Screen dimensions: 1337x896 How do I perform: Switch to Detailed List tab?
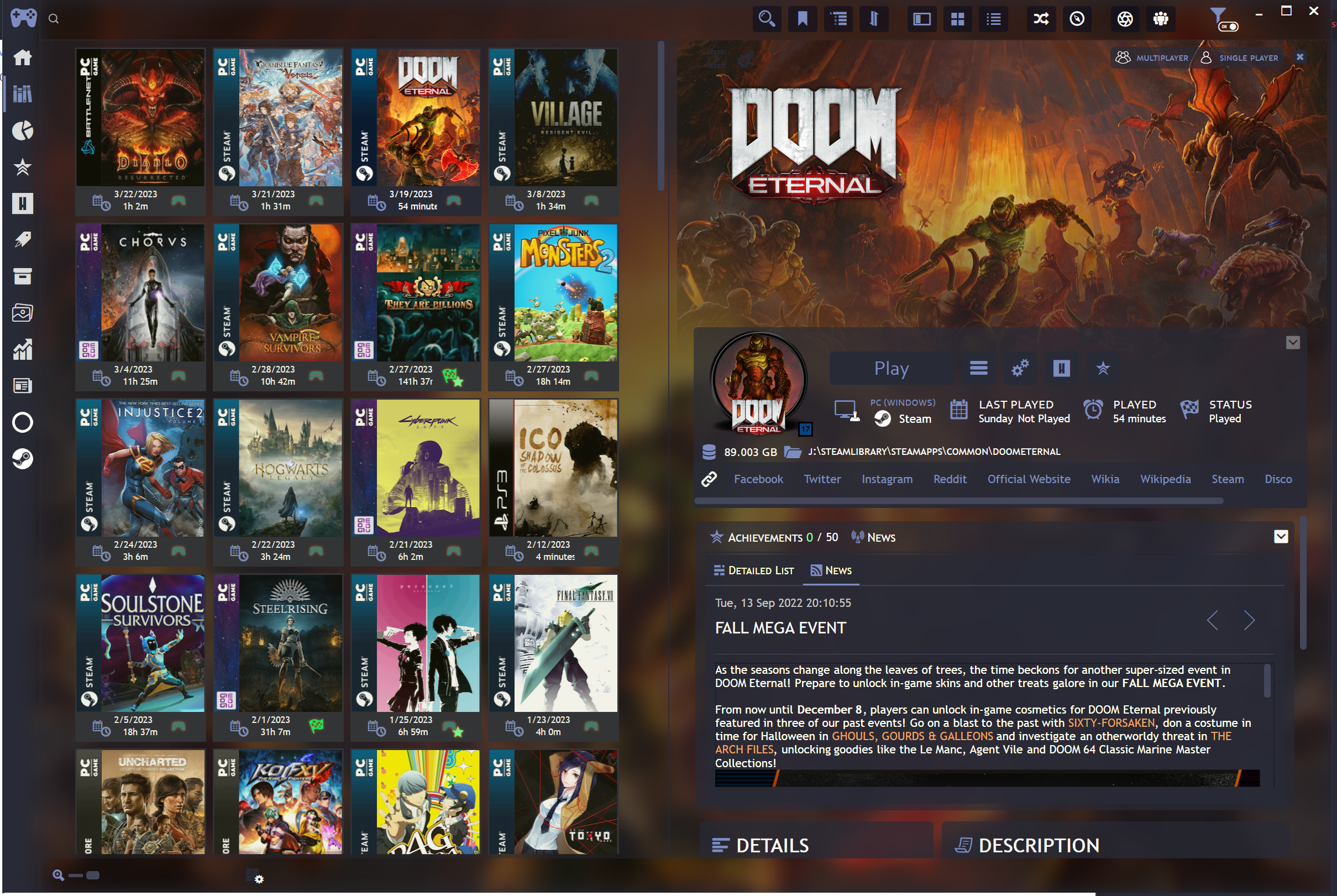(754, 570)
